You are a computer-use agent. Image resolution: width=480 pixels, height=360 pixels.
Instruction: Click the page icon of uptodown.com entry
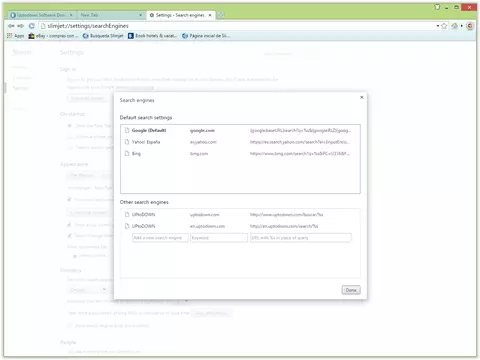[x=127, y=214]
